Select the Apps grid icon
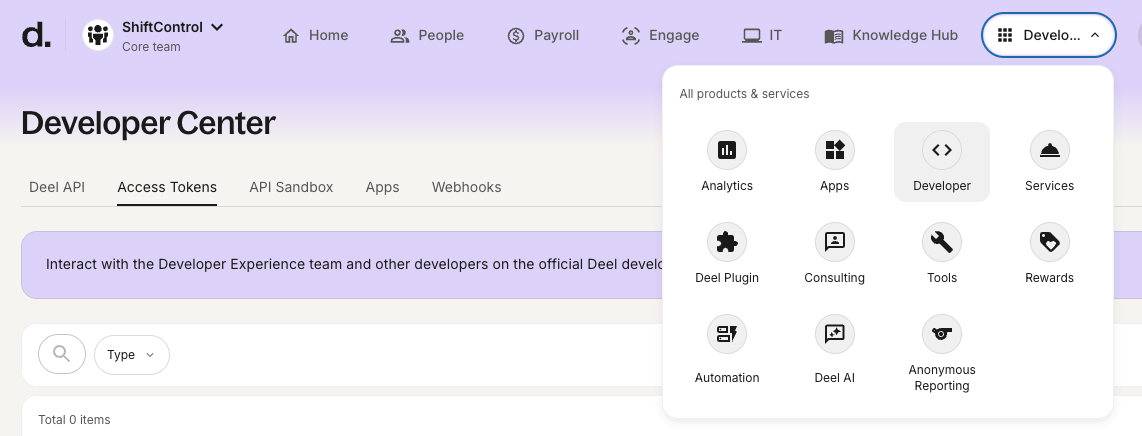Screen dimensions: 1142x436 [834, 151]
